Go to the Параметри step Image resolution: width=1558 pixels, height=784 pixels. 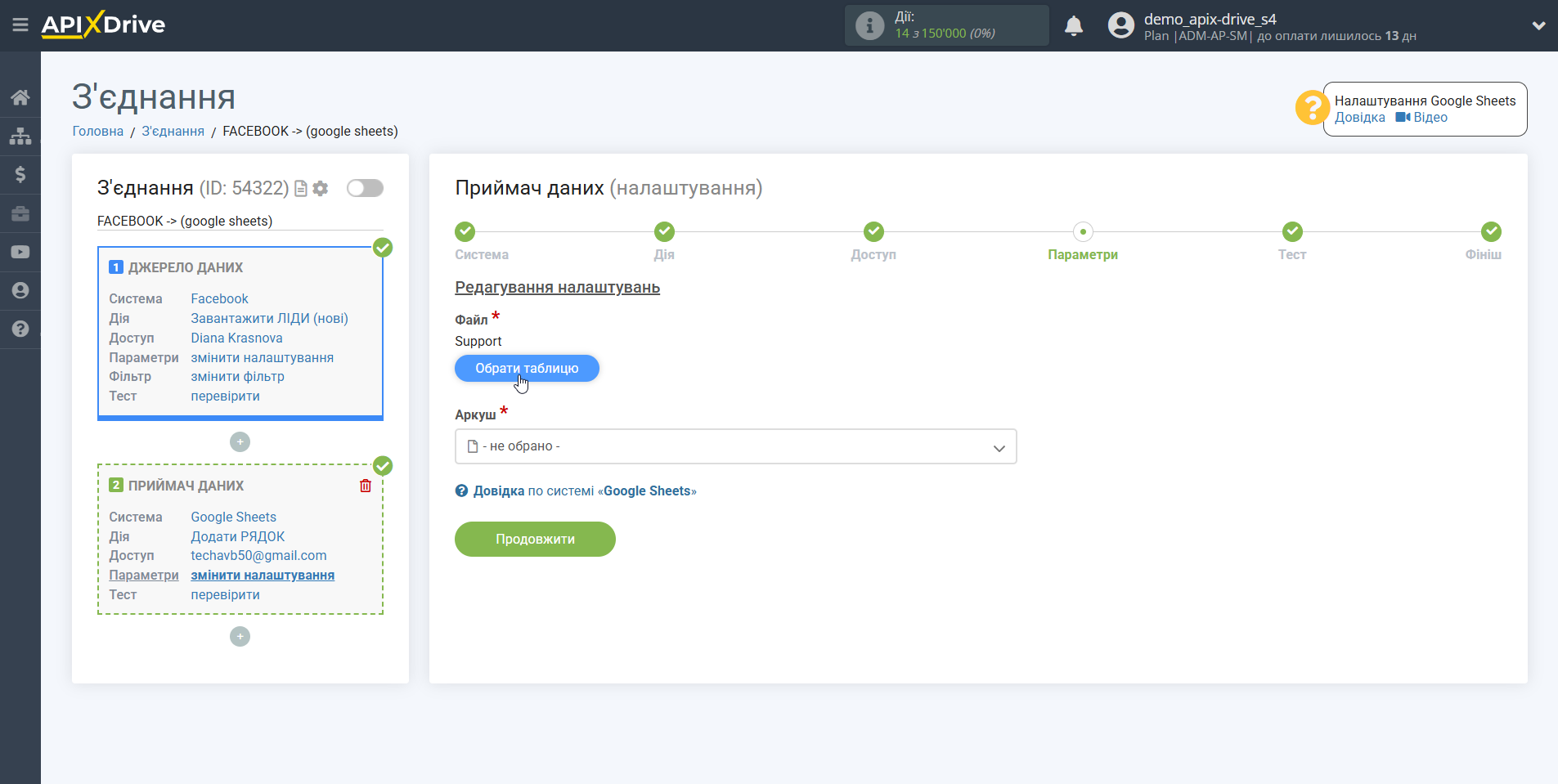(1083, 232)
